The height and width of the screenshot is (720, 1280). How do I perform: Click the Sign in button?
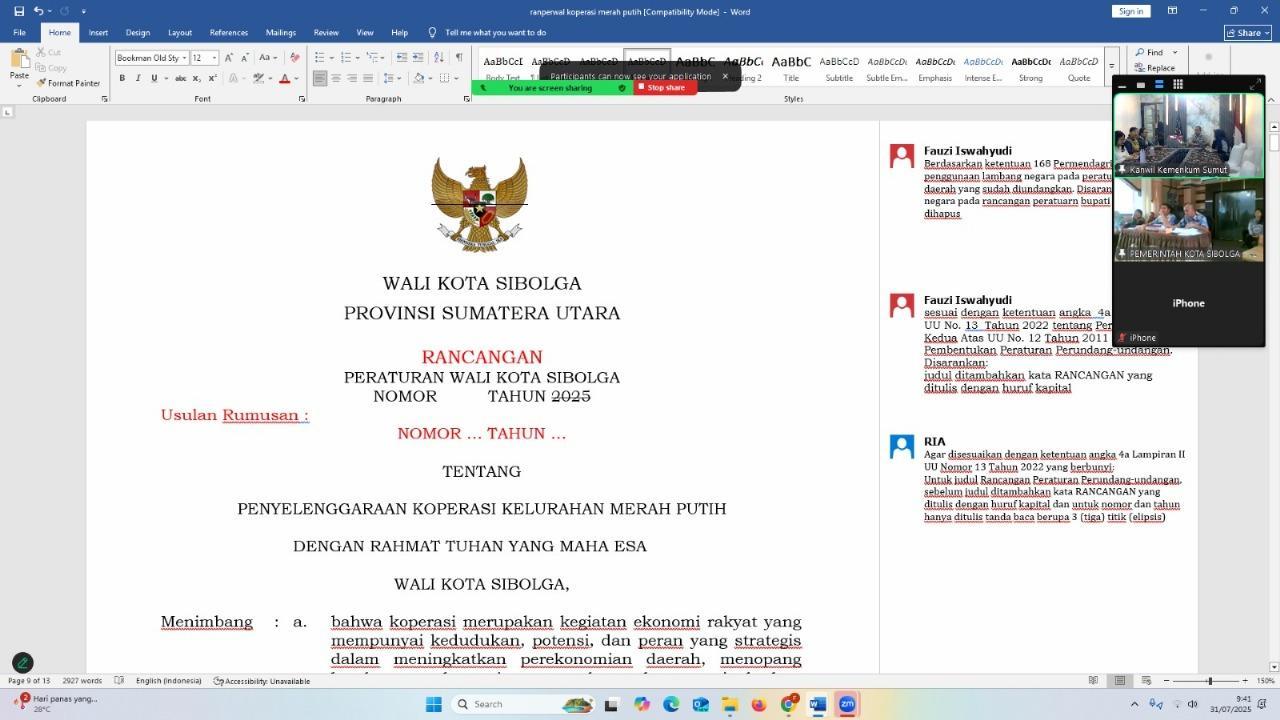click(1131, 11)
